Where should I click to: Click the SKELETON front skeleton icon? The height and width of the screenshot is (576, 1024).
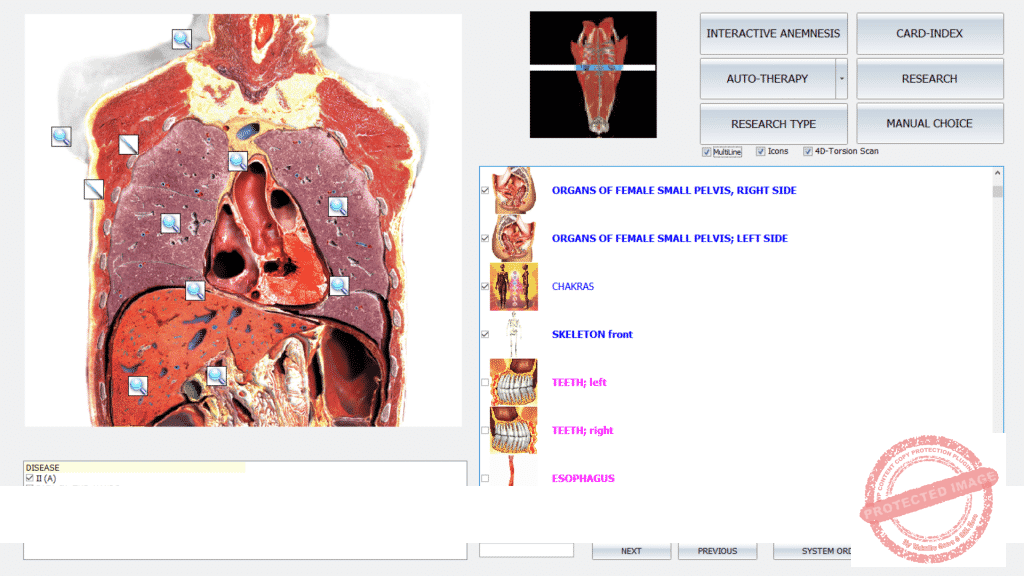click(x=514, y=335)
